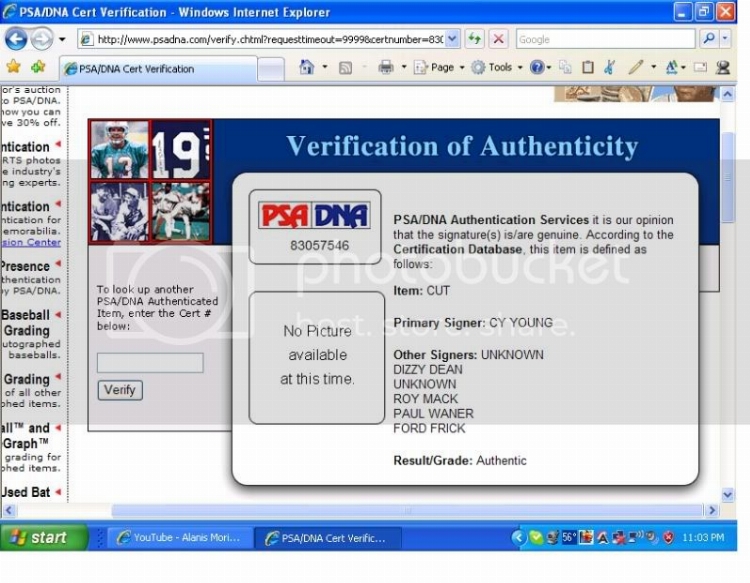The height and width of the screenshot is (583, 750).
Task: Click the Print icon
Action: click(386, 67)
